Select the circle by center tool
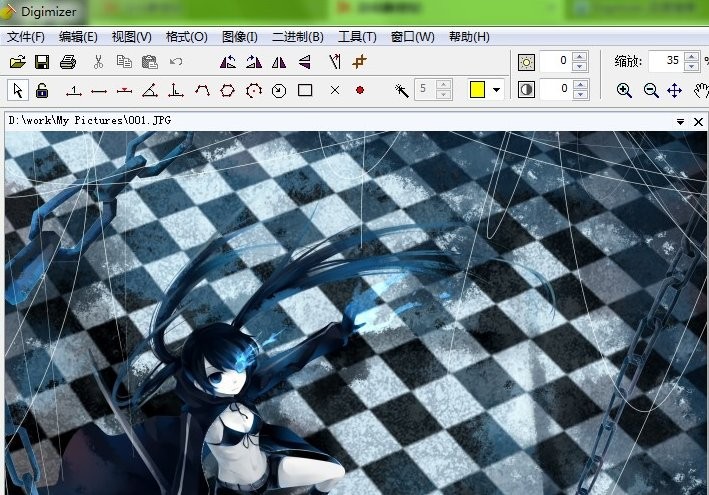The image size is (709, 495). (x=254, y=90)
